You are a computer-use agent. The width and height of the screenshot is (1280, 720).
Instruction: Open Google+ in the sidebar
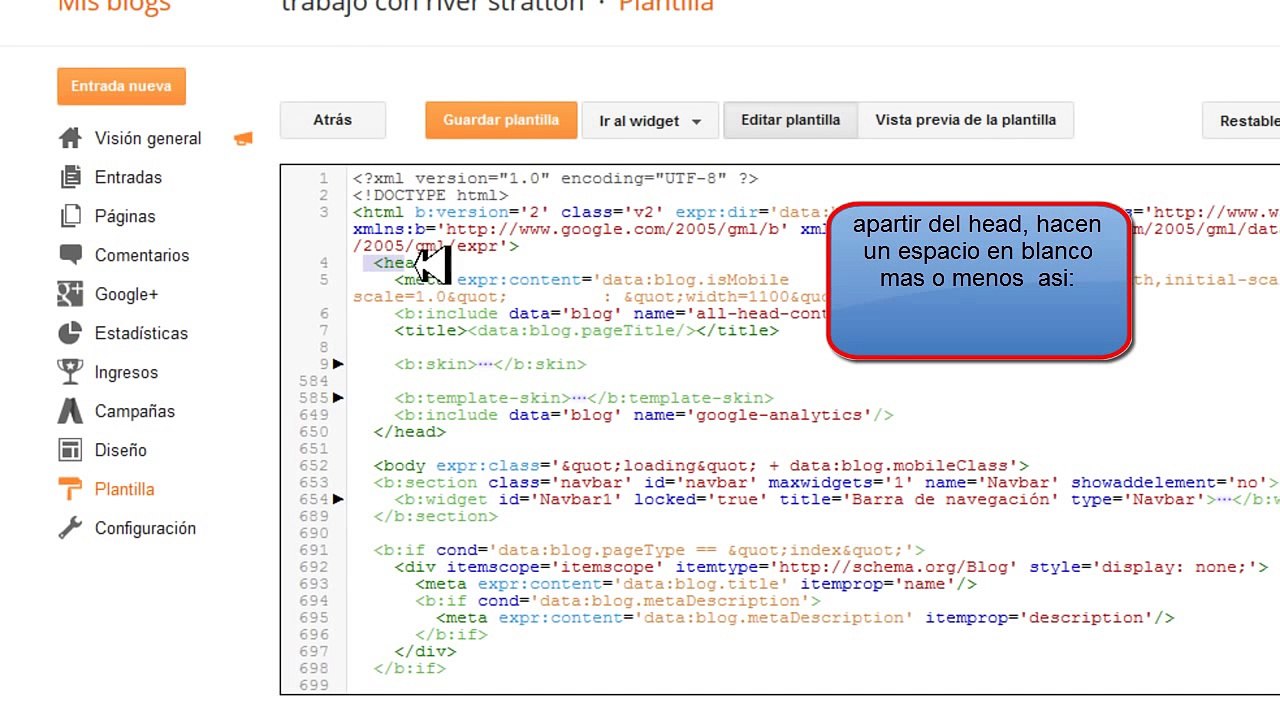click(127, 294)
